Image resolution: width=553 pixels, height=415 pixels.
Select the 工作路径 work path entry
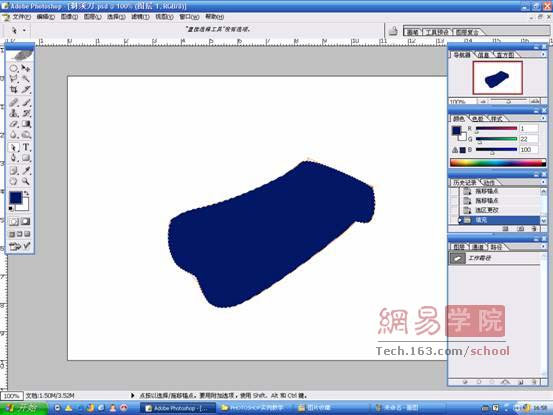(494, 258)
